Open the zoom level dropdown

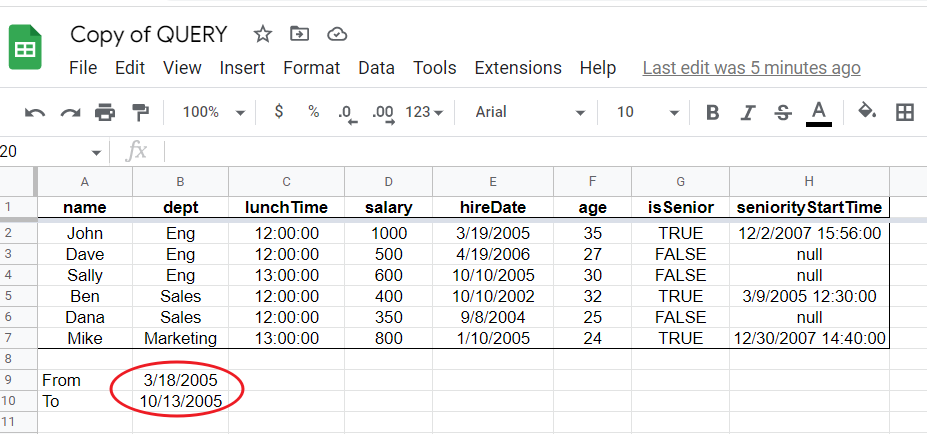213,112
